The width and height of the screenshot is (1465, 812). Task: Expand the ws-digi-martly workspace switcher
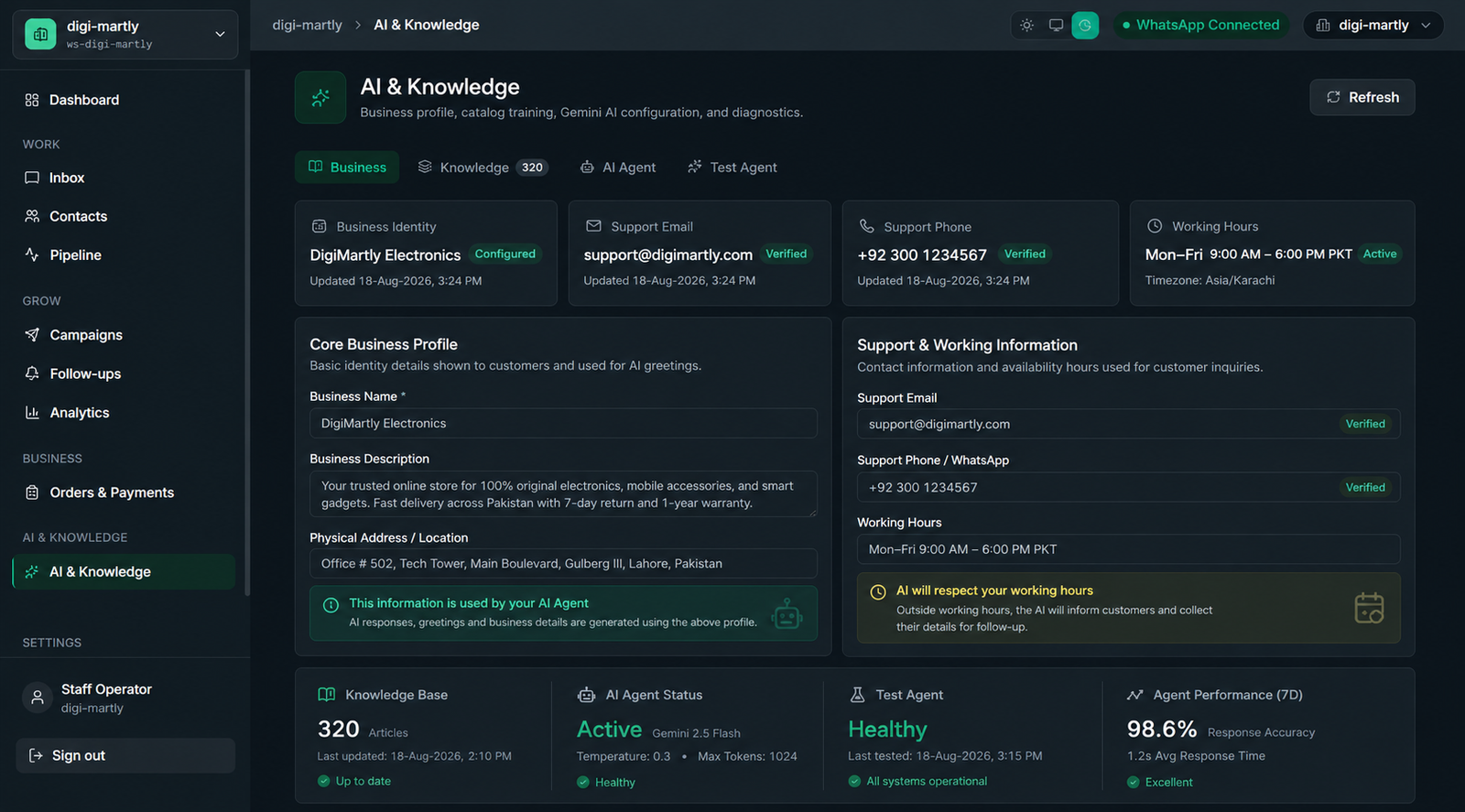click(125, 35)
